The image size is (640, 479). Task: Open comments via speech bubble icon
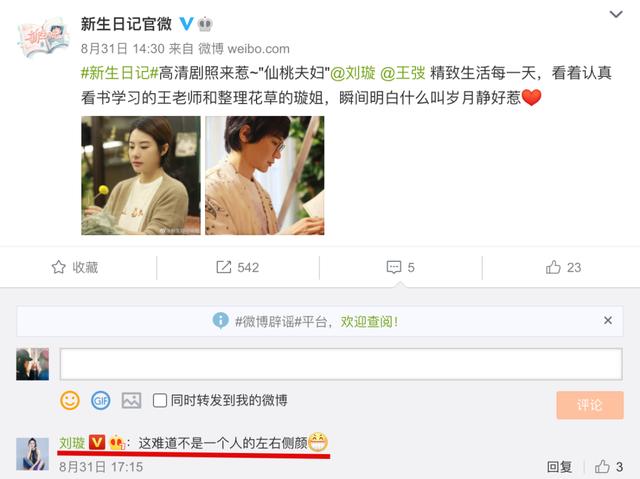click(393, 267)
